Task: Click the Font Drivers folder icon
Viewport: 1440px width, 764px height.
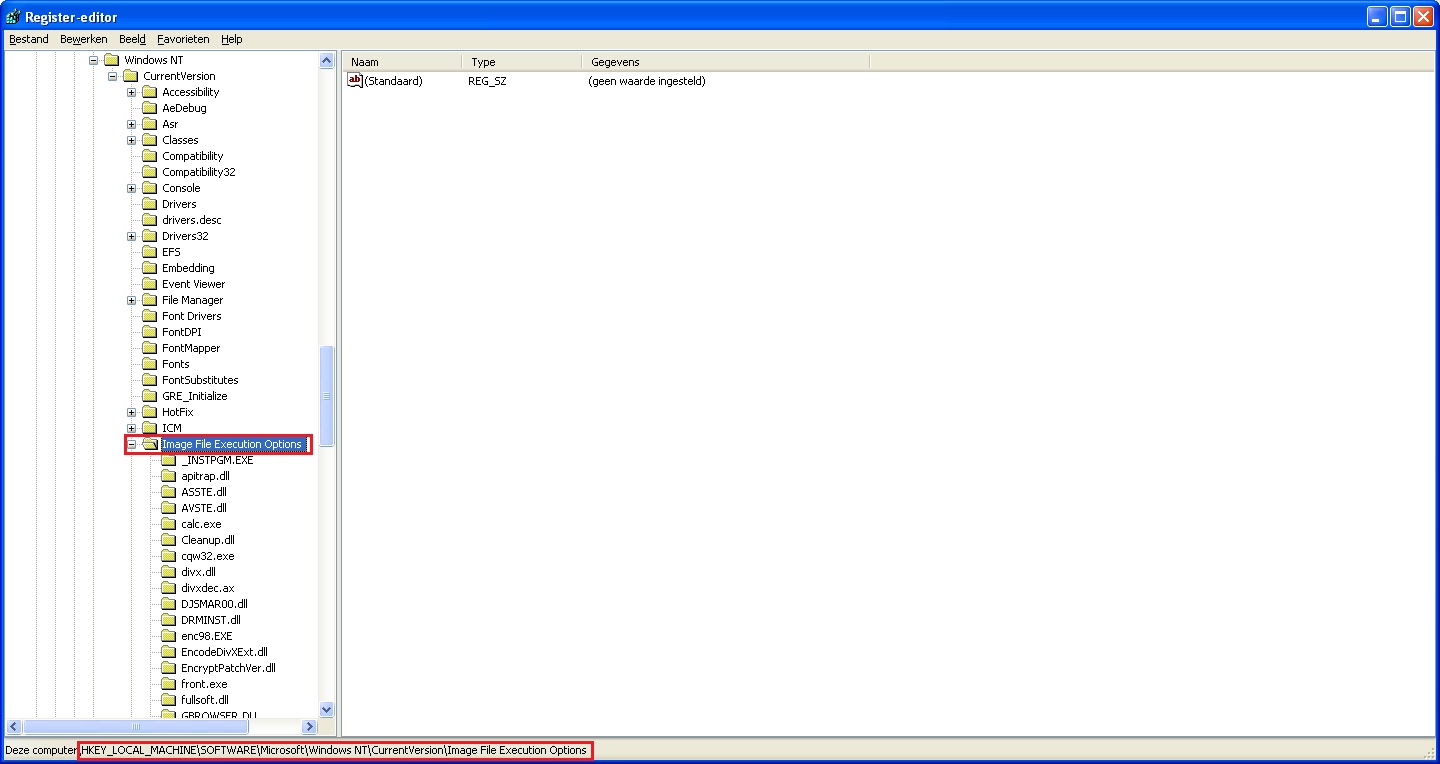Action: pyautogui.click(x=150, y=316)
